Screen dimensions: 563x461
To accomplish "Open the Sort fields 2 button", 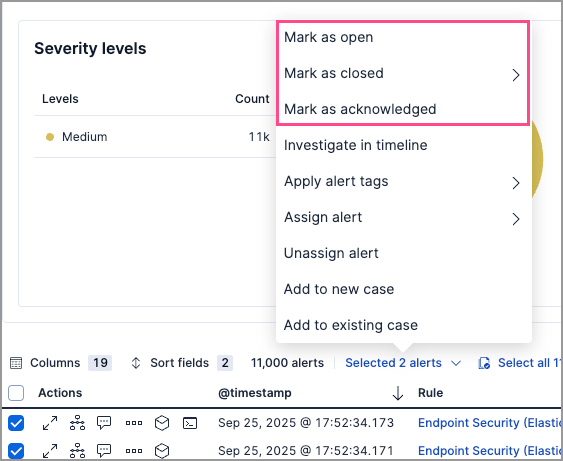I will click(182, 363).
